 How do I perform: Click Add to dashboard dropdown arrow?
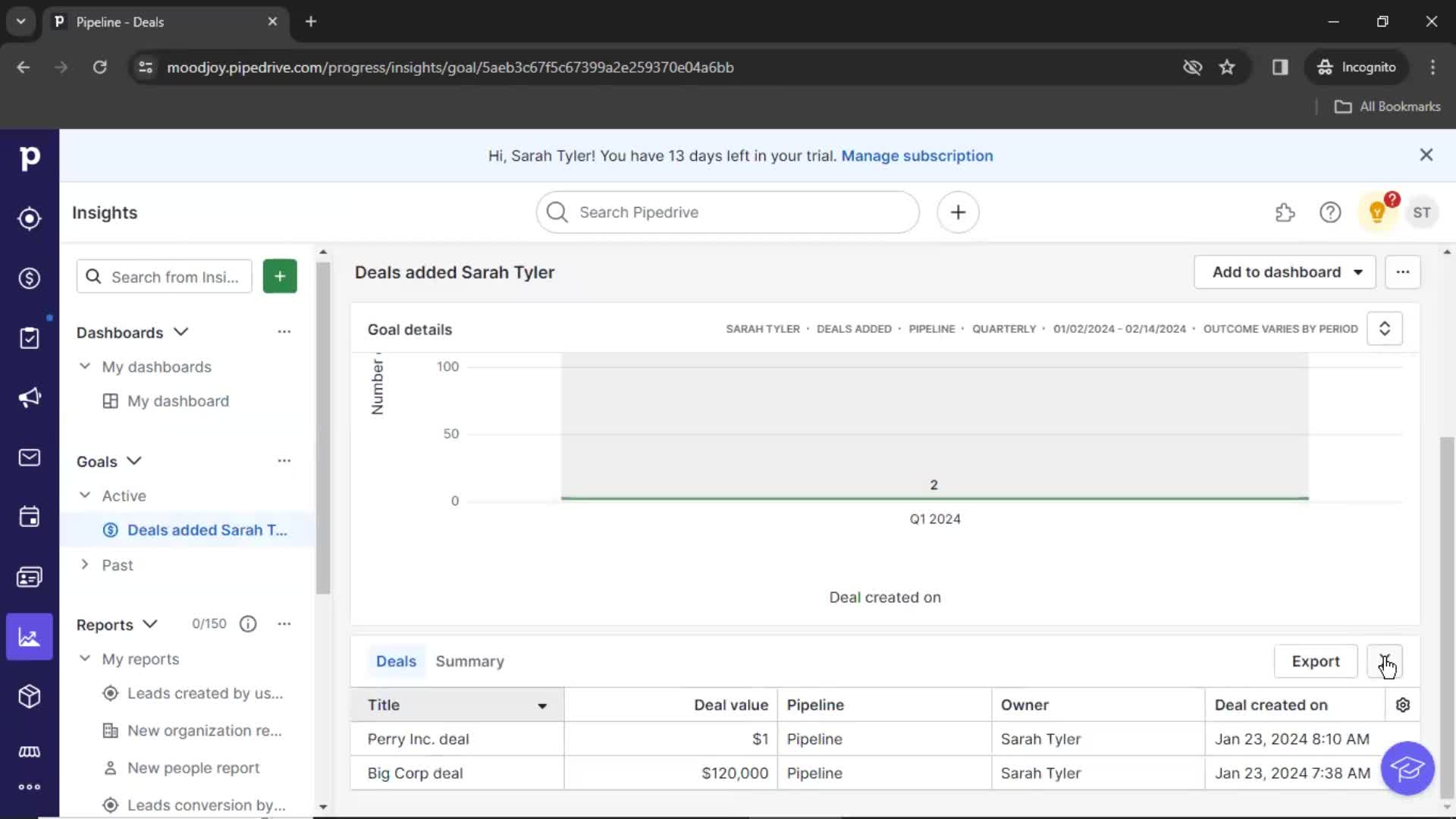[1358, 272]
